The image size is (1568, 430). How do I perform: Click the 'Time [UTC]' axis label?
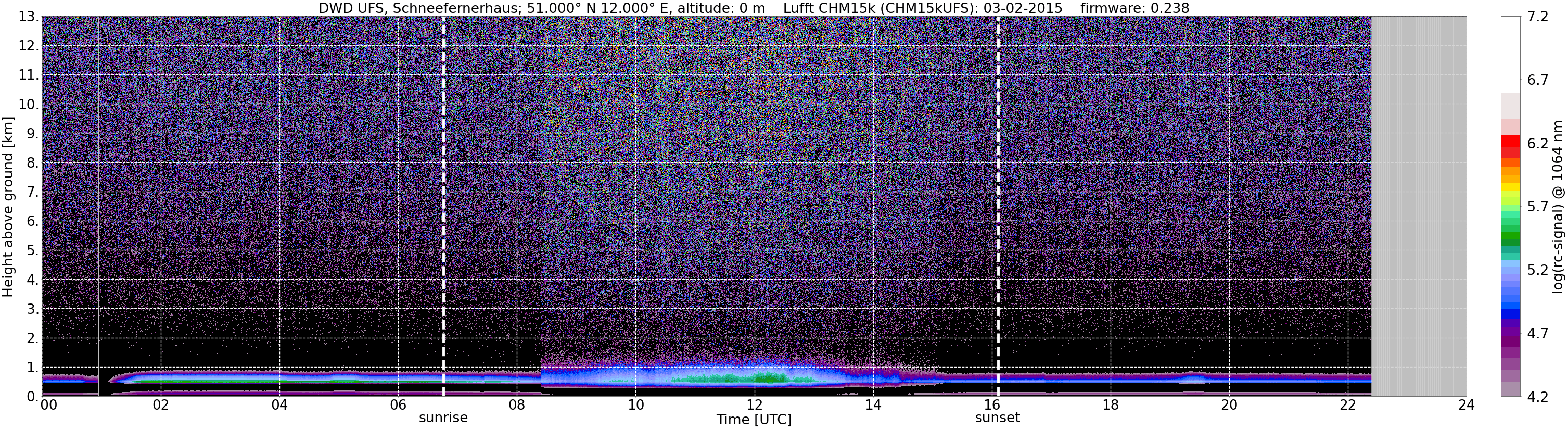(754, 420)
